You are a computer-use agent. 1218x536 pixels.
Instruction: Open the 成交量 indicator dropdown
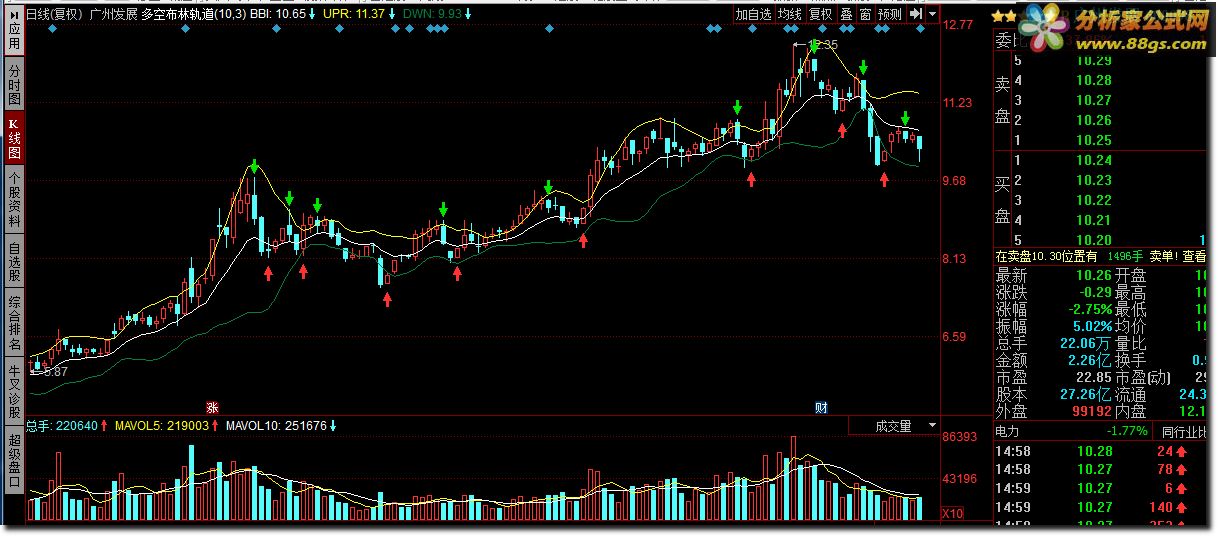(893, 426)
